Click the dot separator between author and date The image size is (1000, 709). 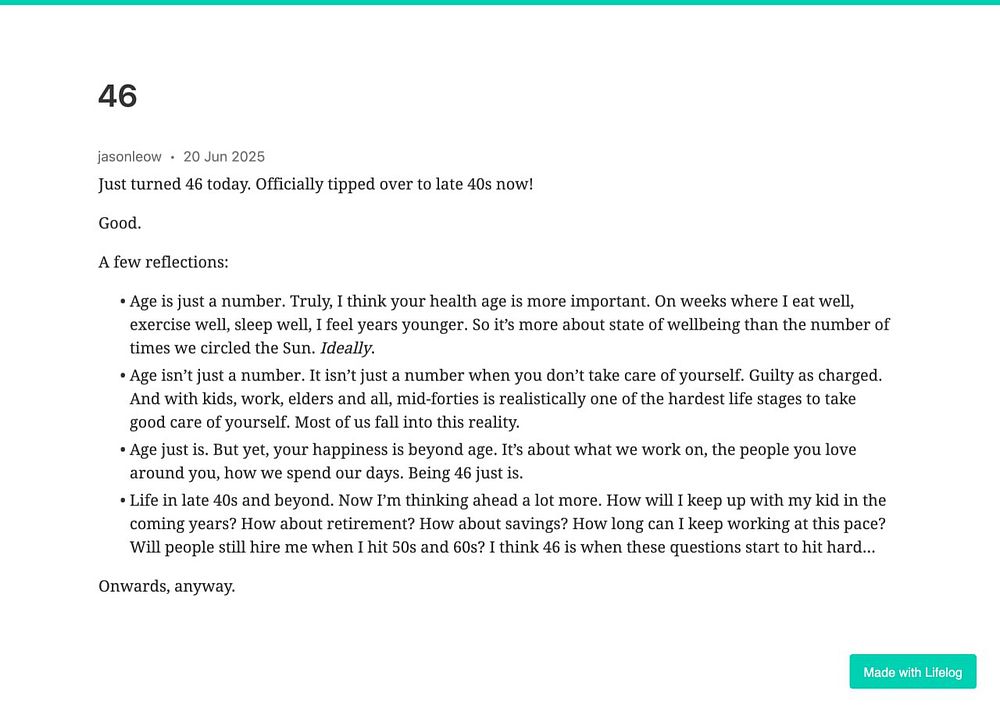tap(172, 157)
